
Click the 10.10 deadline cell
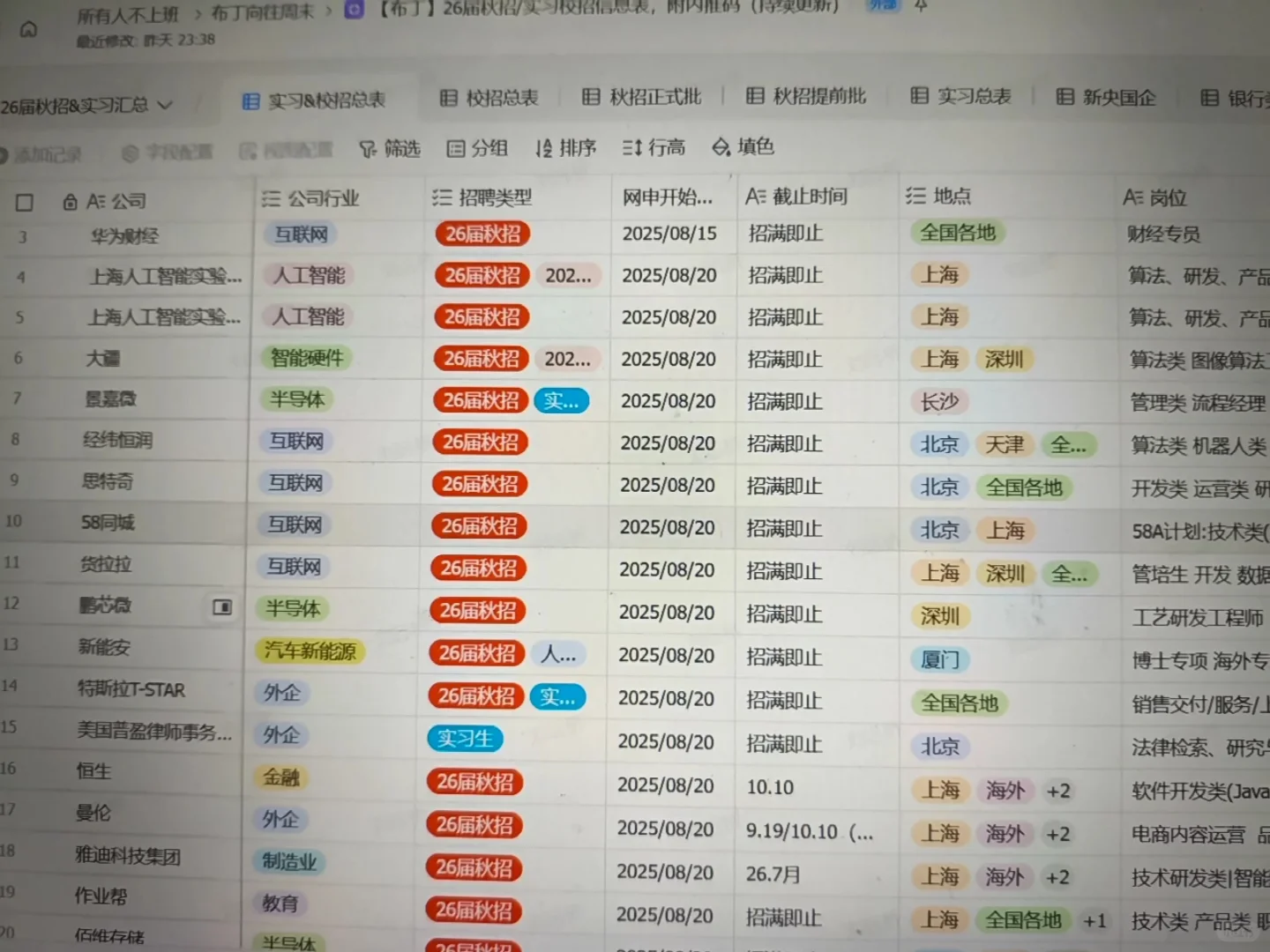pyautogui.click(x=770, y=787)
